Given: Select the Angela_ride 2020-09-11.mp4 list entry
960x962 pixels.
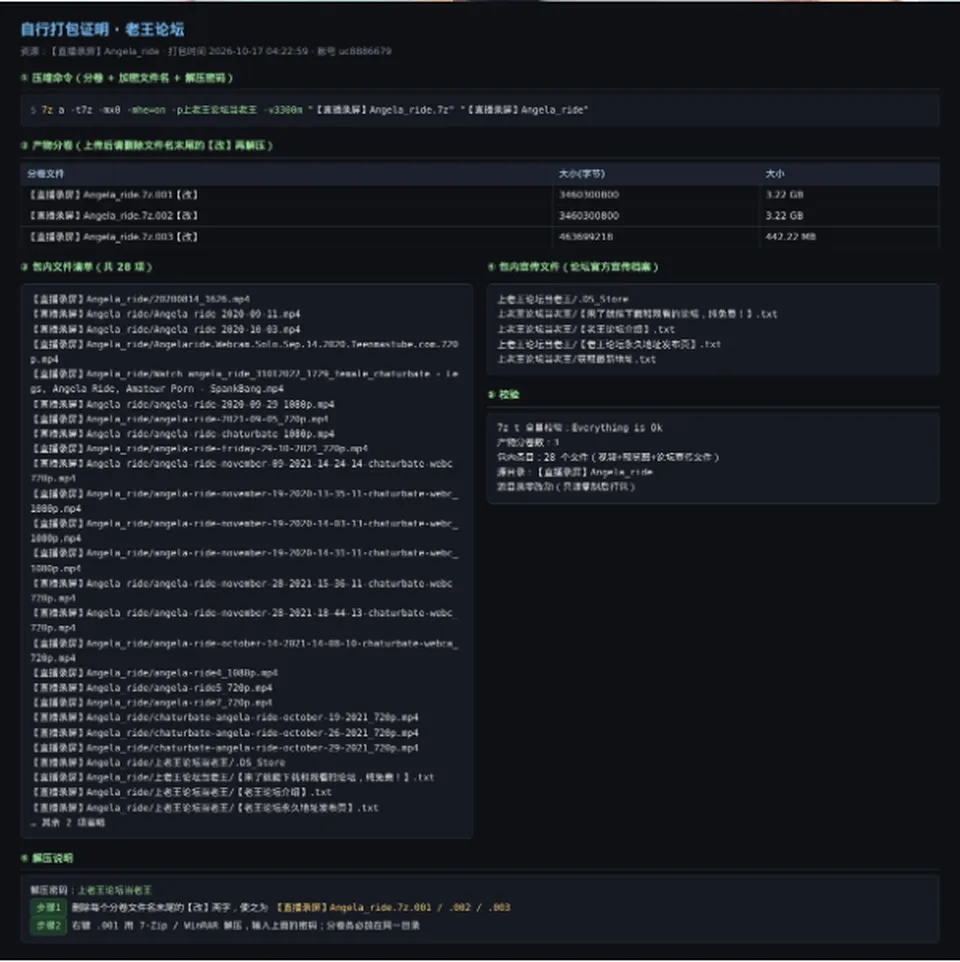Looking at the screenshot, I should [166, 314].
